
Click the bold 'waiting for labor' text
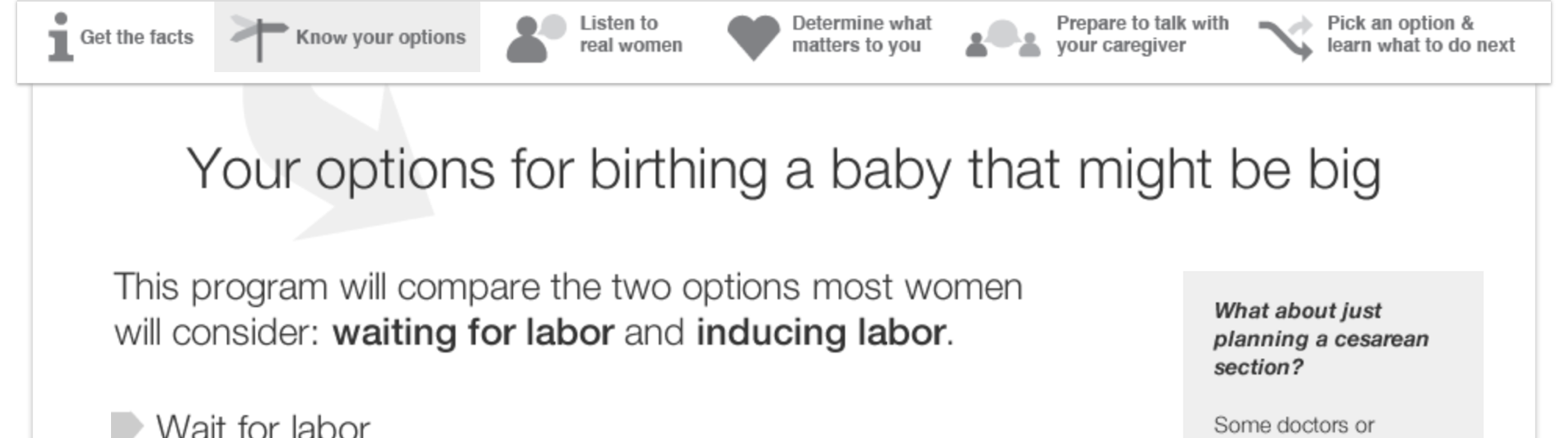(x=473, y=333)
